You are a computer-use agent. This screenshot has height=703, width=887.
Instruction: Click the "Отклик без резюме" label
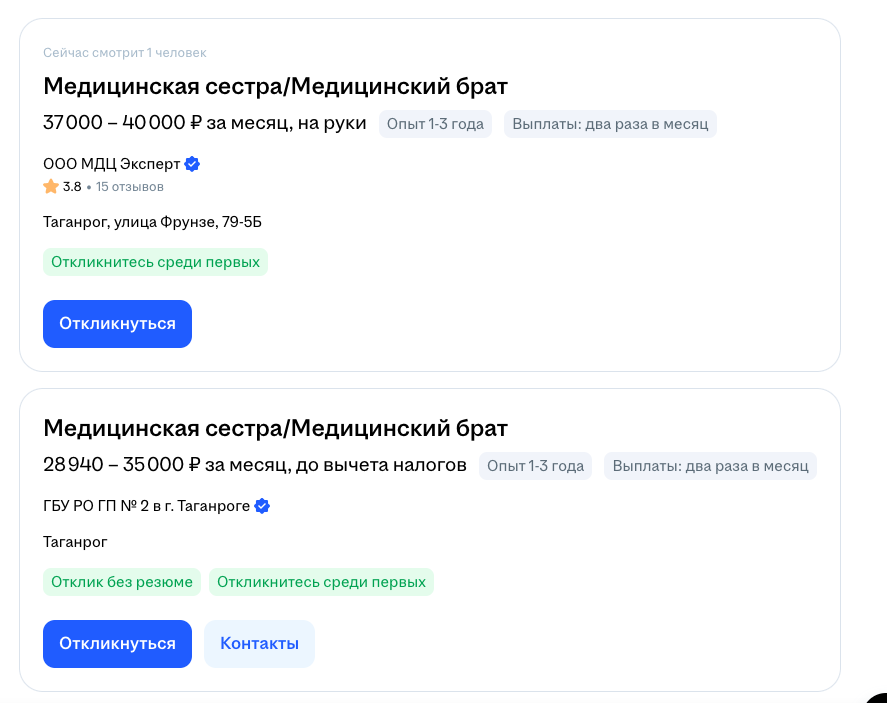(x=122, y=582)
